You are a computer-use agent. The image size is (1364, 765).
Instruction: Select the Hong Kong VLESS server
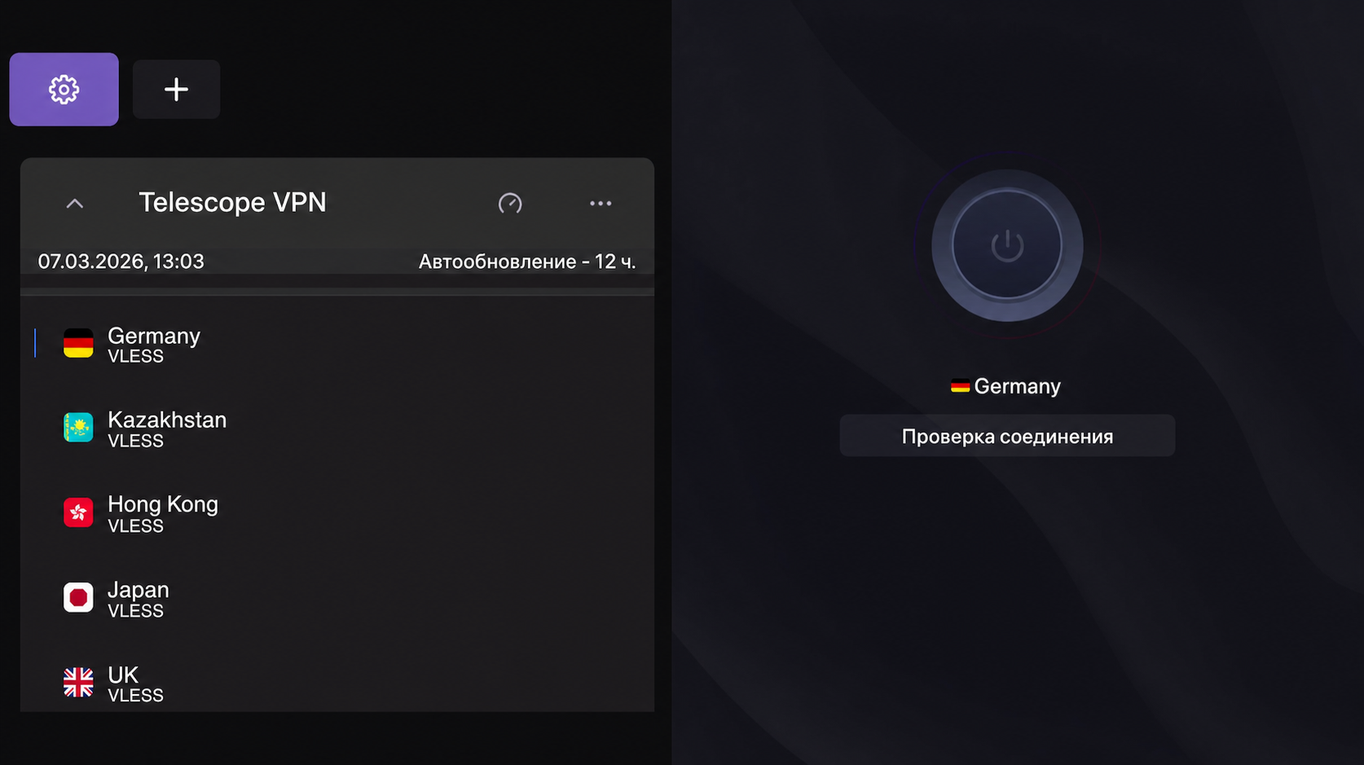pos(337,513)
